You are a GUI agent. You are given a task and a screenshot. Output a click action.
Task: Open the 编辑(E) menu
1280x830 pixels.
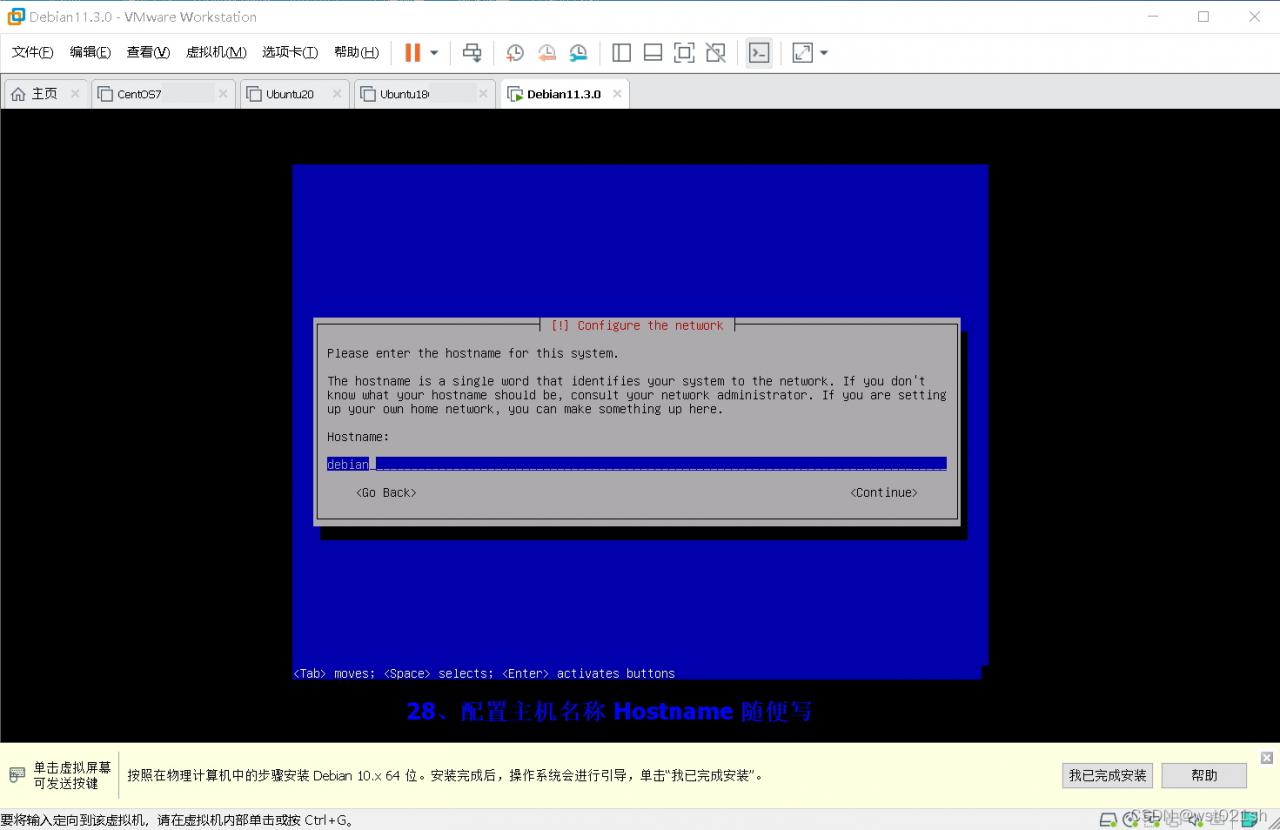pyautogui.click(x=90, y=53)
